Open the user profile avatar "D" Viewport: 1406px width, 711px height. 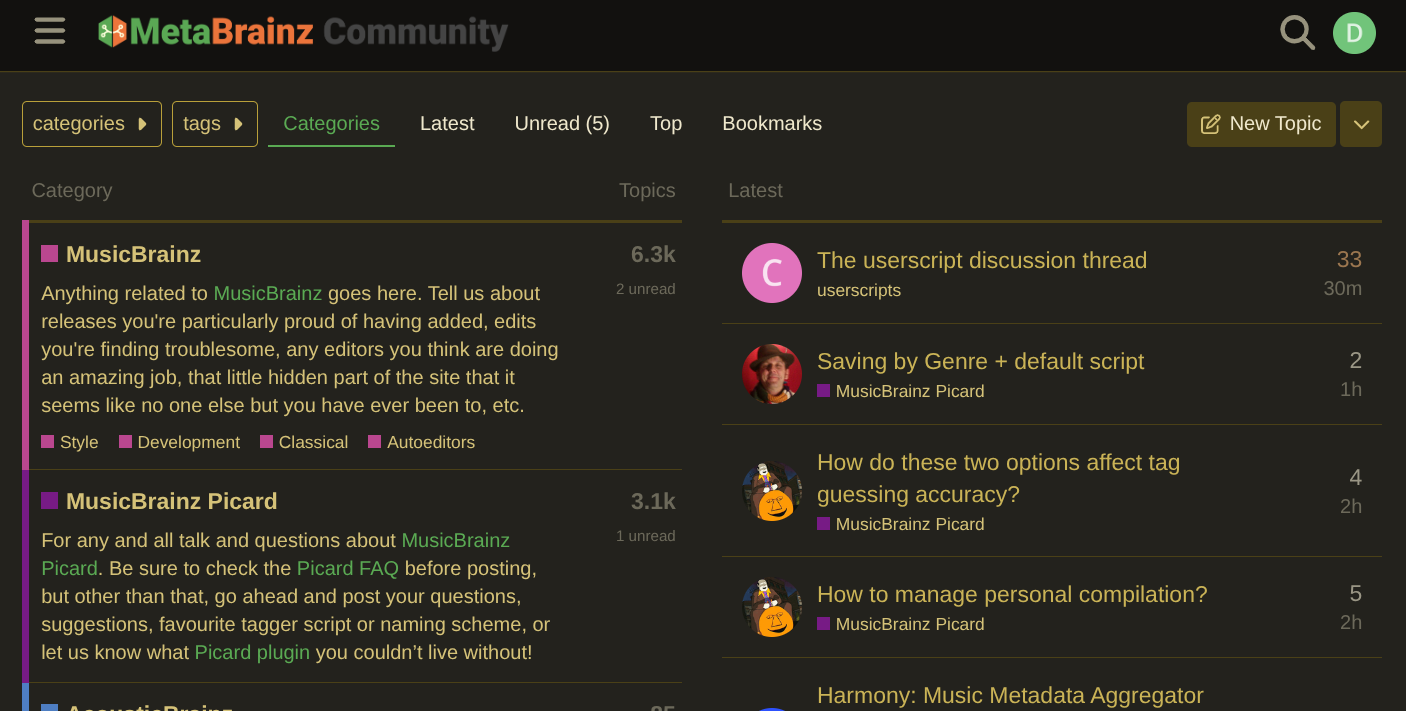(1354, 33)
